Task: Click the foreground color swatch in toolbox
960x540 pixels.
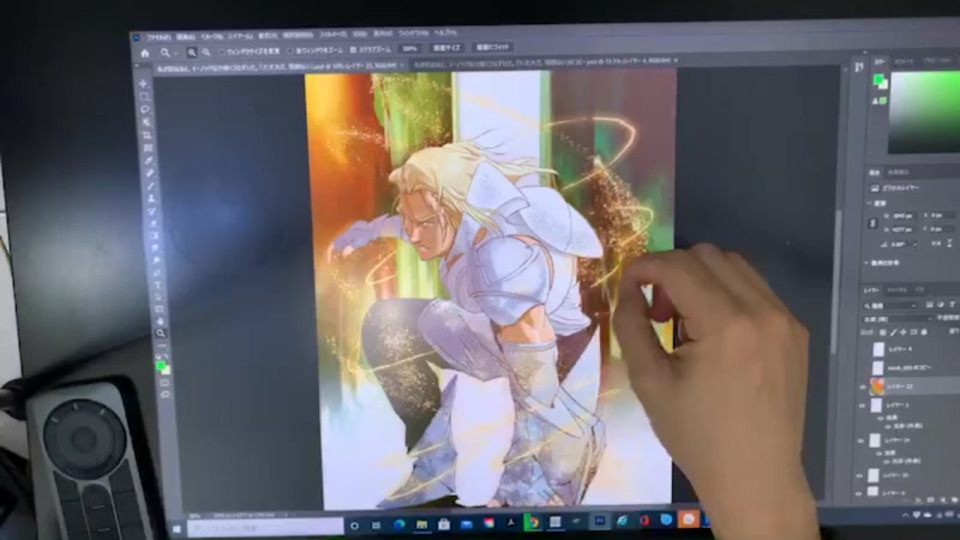Action: coord(160,366)
